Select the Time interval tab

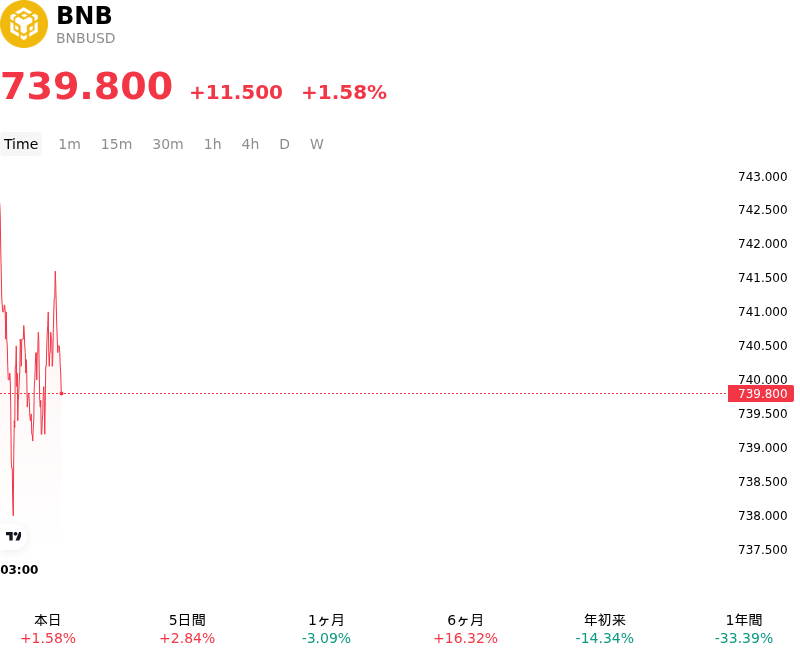point(21,144)
